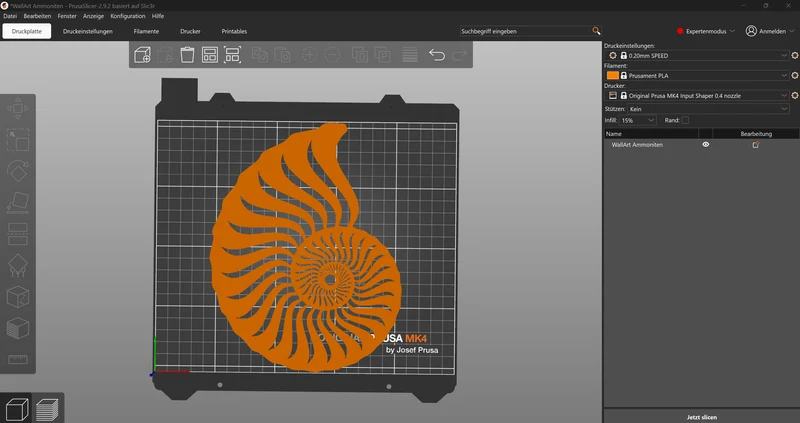Open the Fenster menu
The width and height of the screenshot is (800, 423).
pyautogui.click(x=67, y=16)
